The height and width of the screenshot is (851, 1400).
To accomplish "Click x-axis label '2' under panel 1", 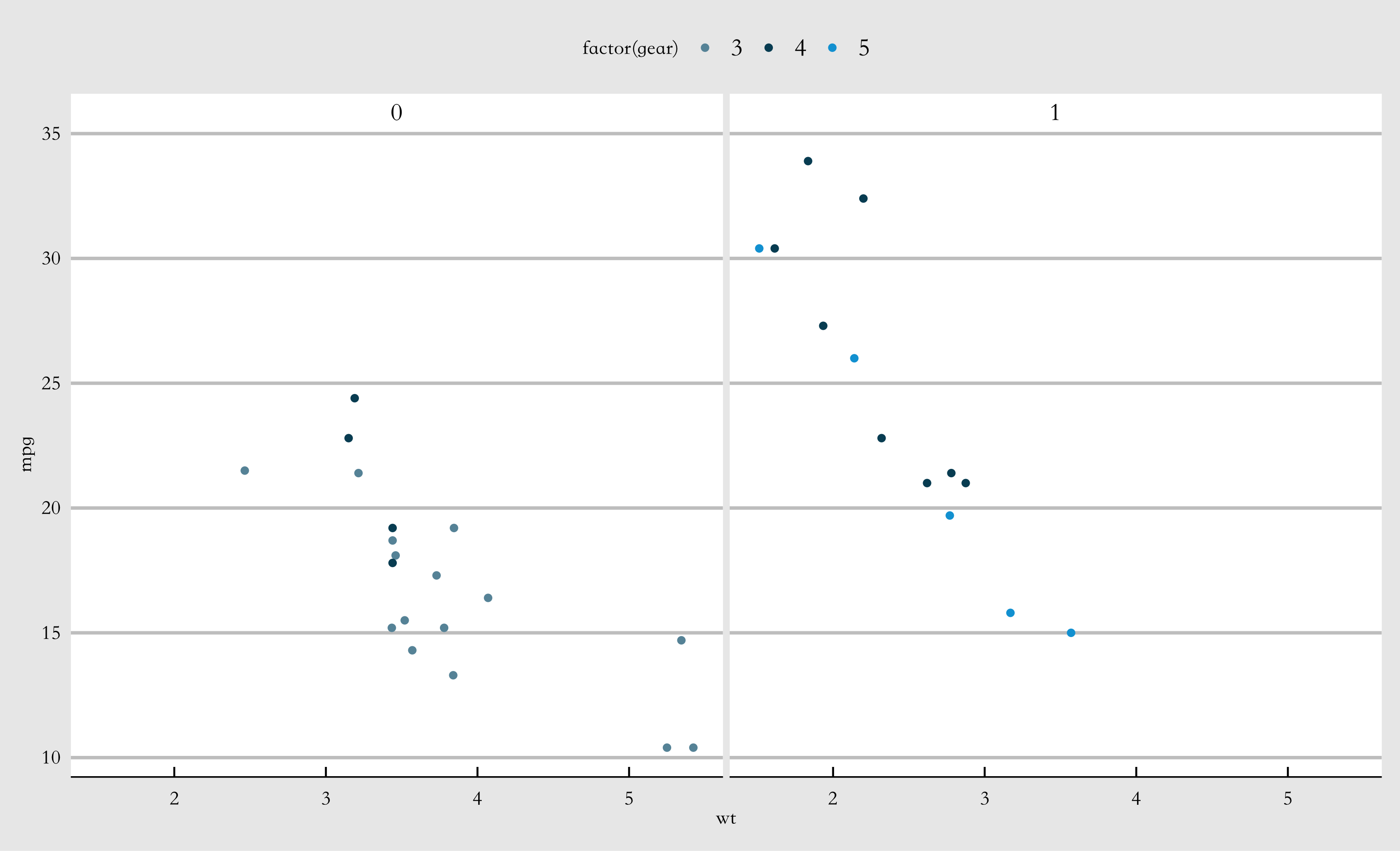I will coord(833,799).
